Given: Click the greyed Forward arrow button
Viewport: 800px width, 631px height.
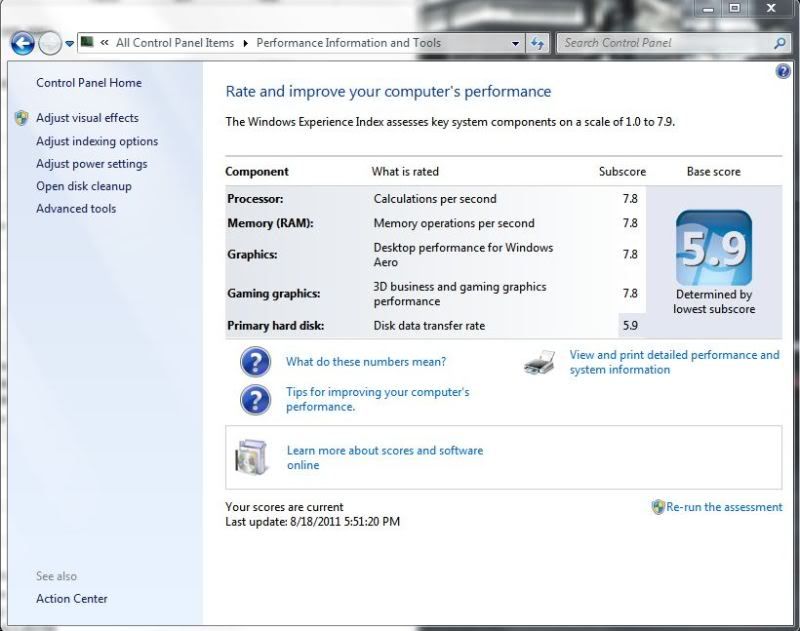Looking at the screenshot, I should pyautogui.click(x=50, y=43).
